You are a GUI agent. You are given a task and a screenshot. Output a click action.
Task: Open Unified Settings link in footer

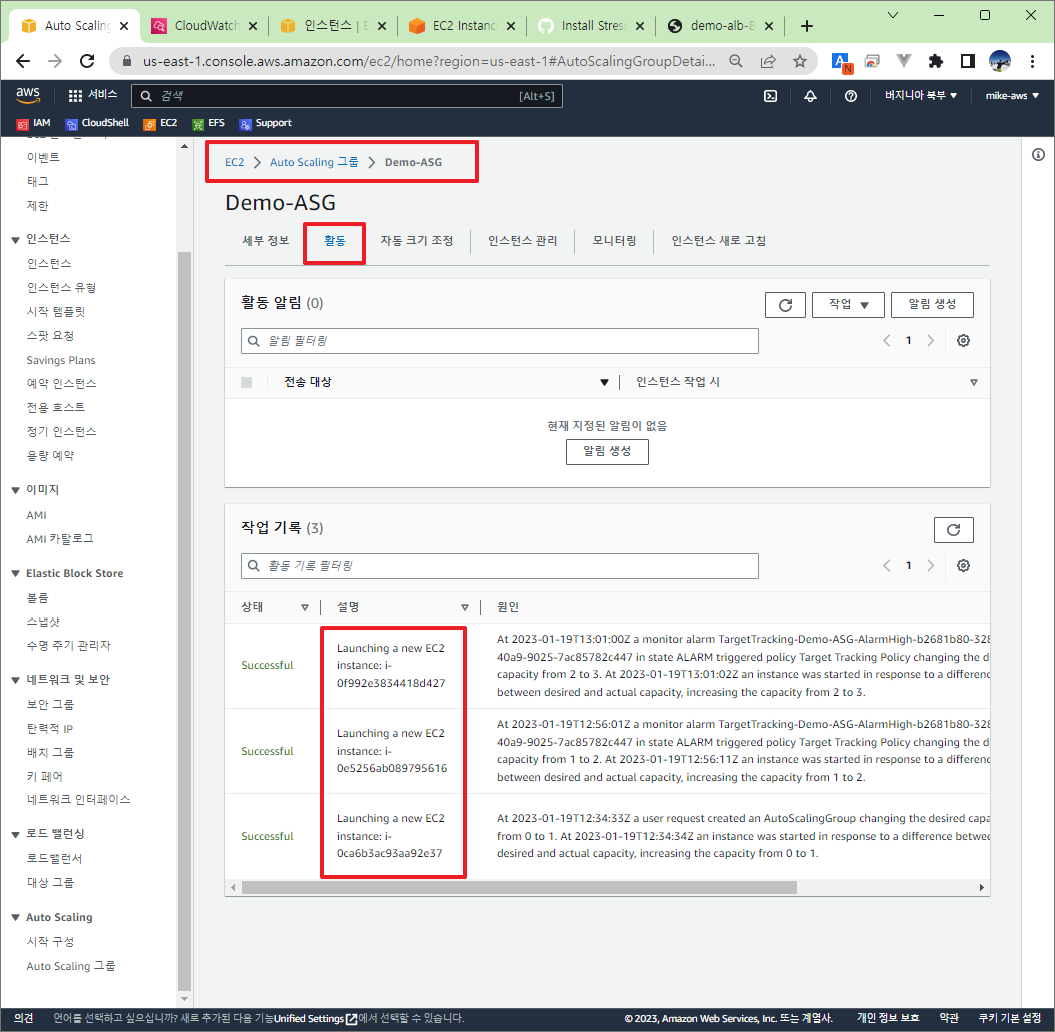click(x=314, y=1019)
